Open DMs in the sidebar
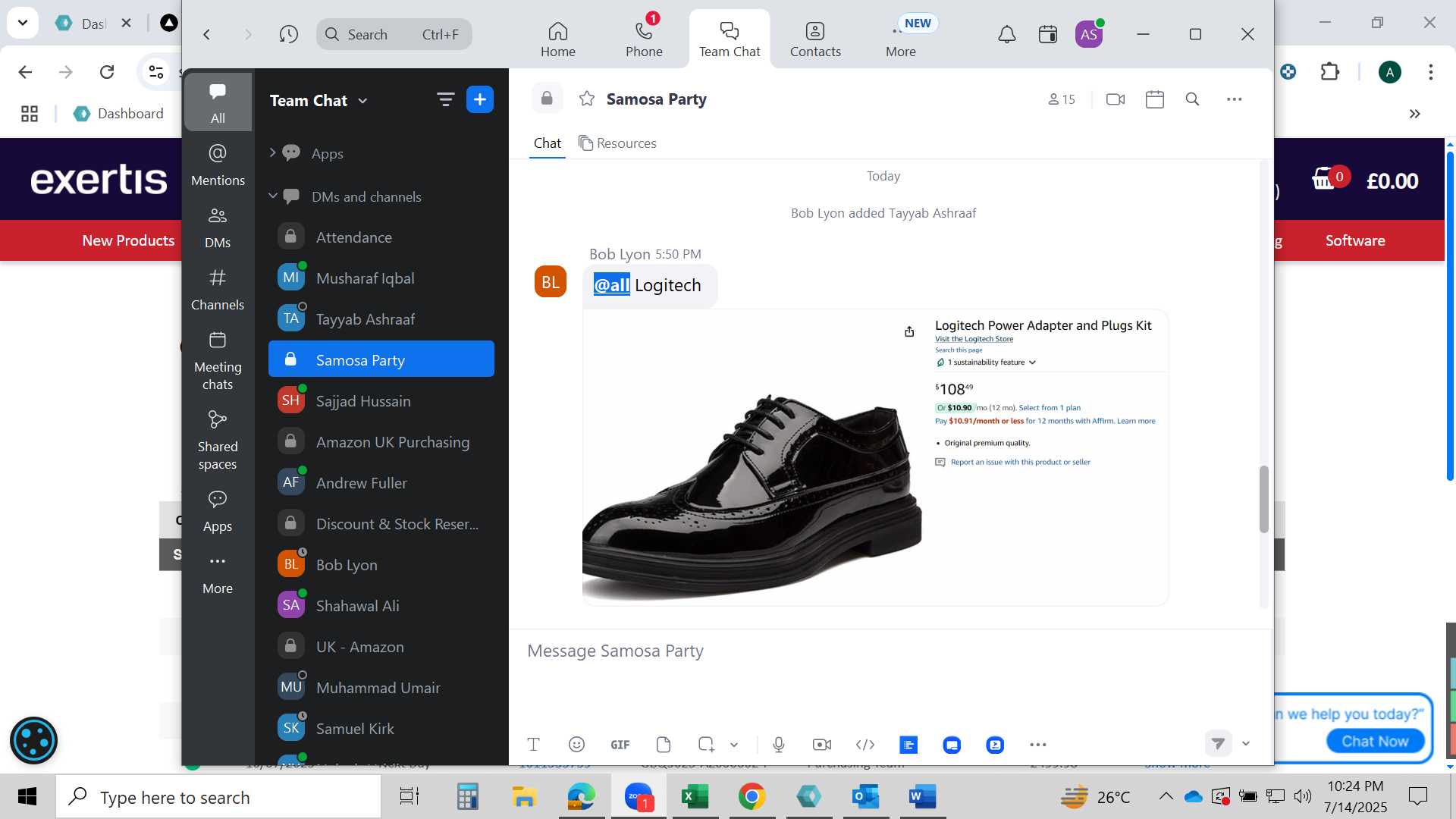Viewport: 1456px width, 819px height. 218,227
